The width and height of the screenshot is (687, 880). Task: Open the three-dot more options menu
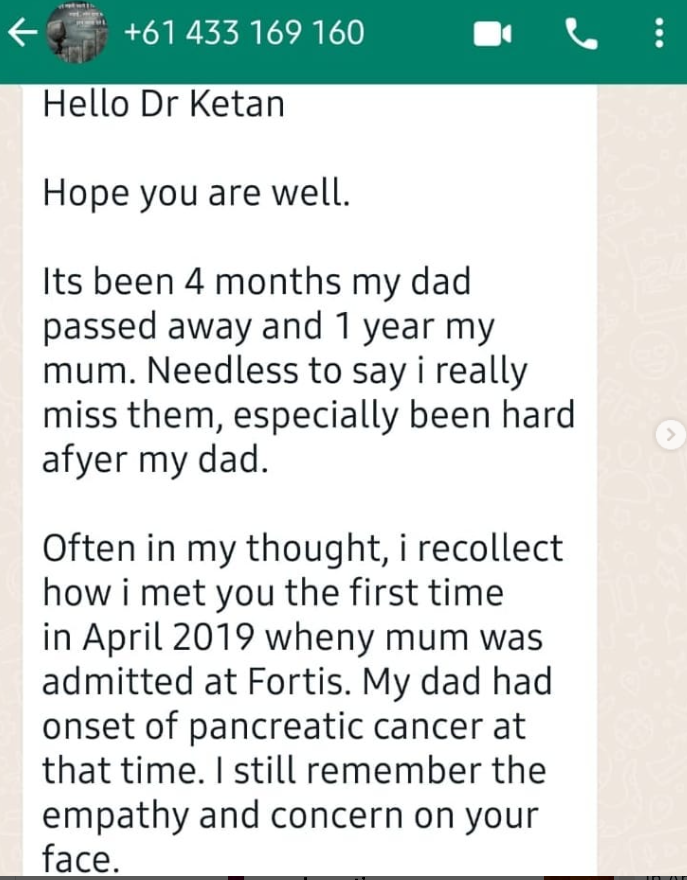(x=657, y=36)
